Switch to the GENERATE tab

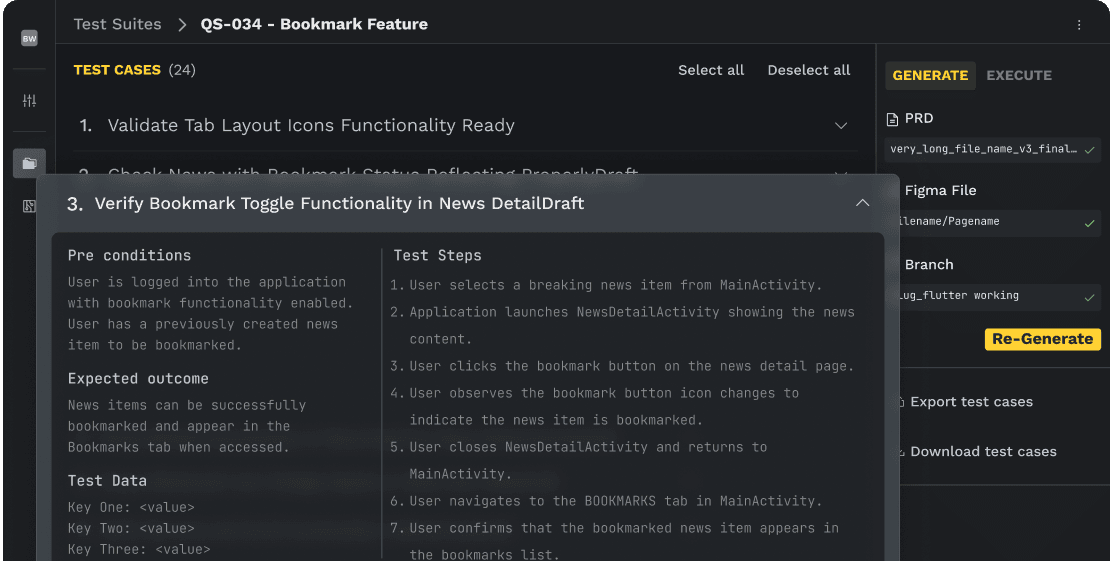tap(930, 75)
